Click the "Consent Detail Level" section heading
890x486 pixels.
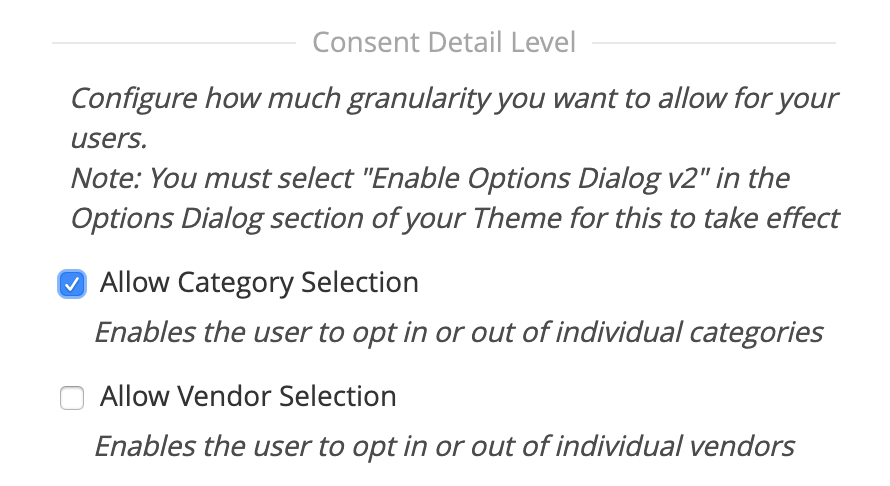click(444, 43)
